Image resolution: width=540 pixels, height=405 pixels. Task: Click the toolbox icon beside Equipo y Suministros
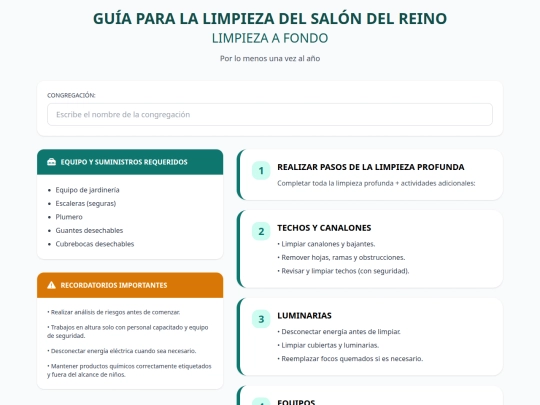[51, 162]
